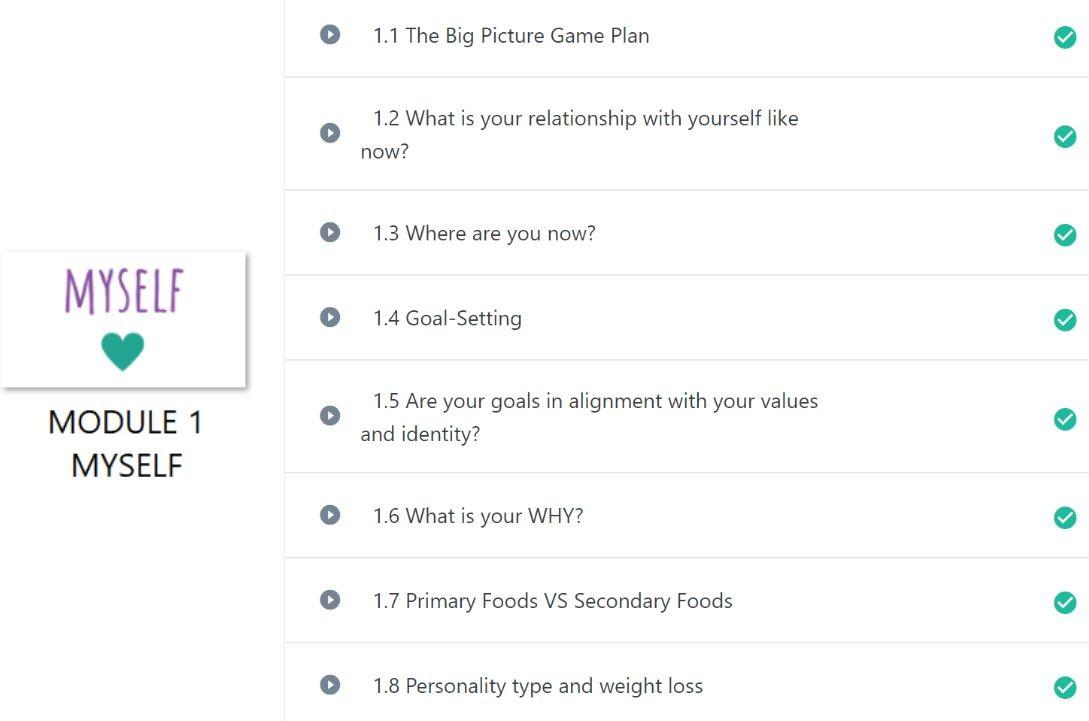Image resolution: width=1089 pixels, height=721 pixels.
Task: Click completion checkmark for 1.7 Primary Foods row
Action: click(x=1065, y=603)
